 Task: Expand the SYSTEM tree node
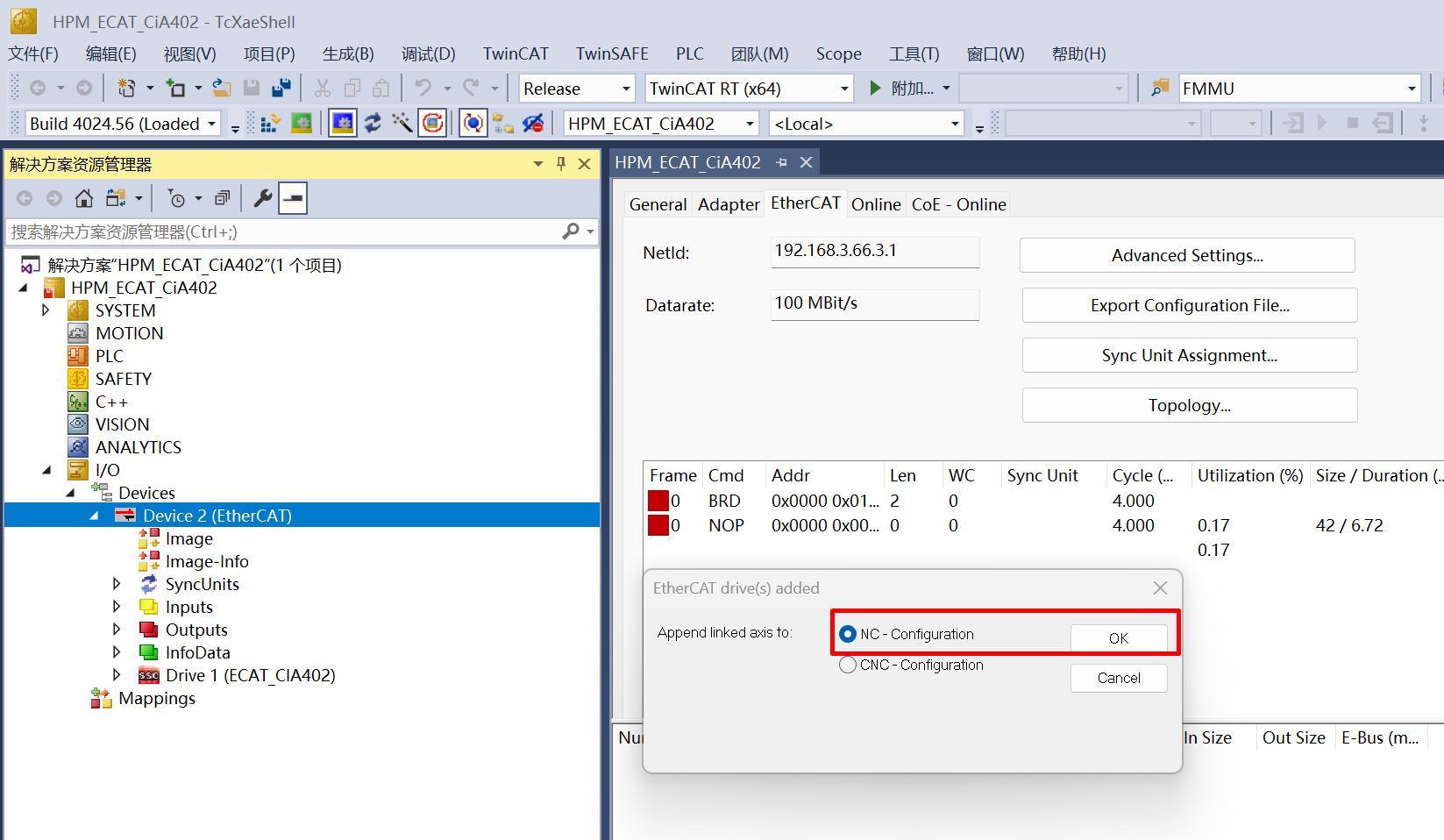pyautogui.click(x=46, y=310)
